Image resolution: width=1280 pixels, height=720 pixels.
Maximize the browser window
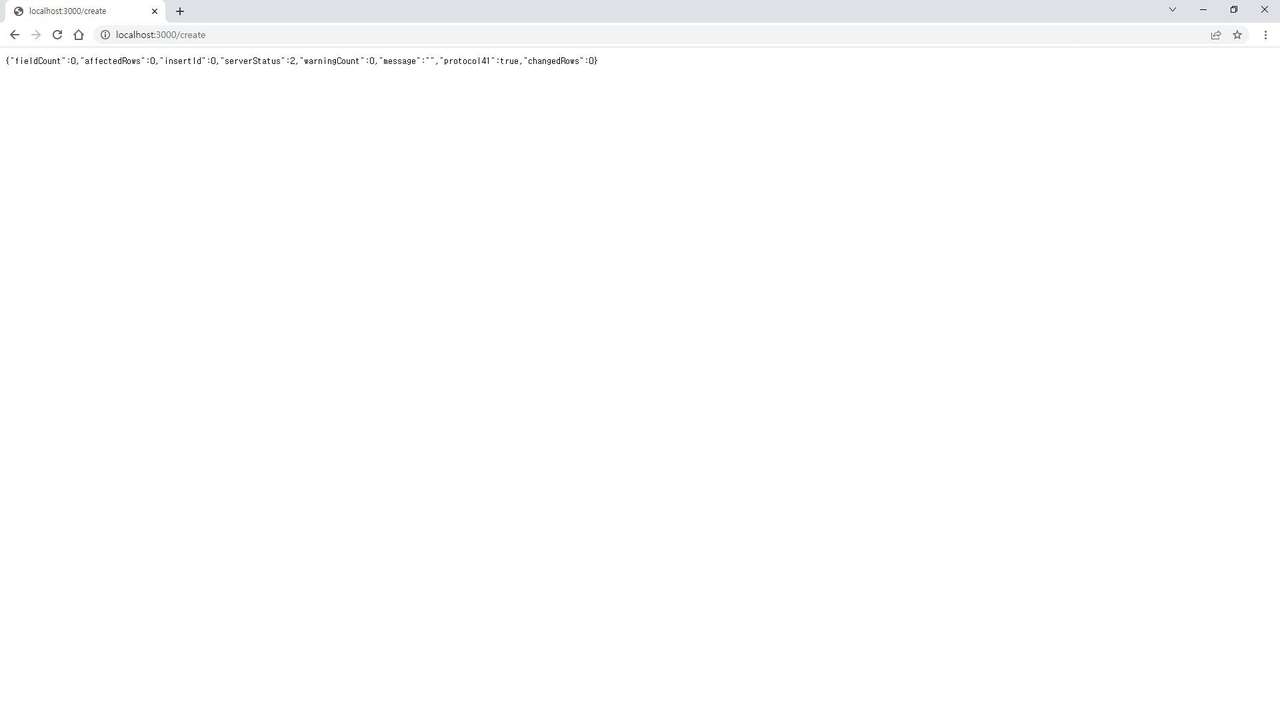click(1233, 10)
